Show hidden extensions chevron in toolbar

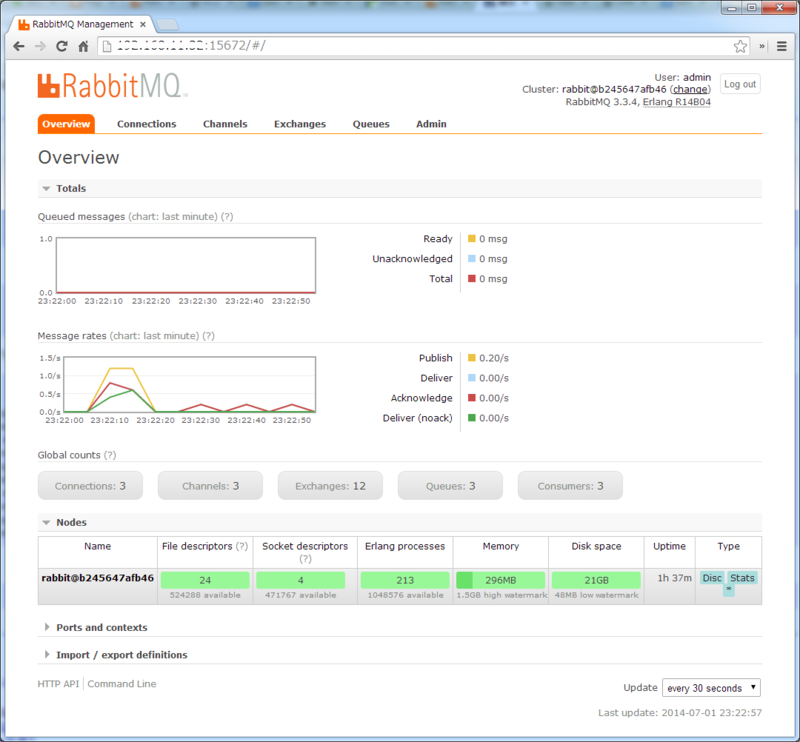click(x=762, y=46)
